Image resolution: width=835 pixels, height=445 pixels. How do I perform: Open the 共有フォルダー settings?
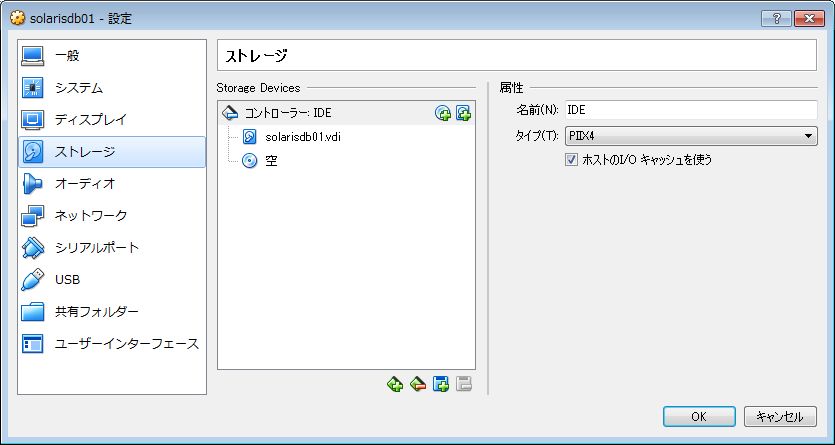pyautogui.click(x=112, y=311)
